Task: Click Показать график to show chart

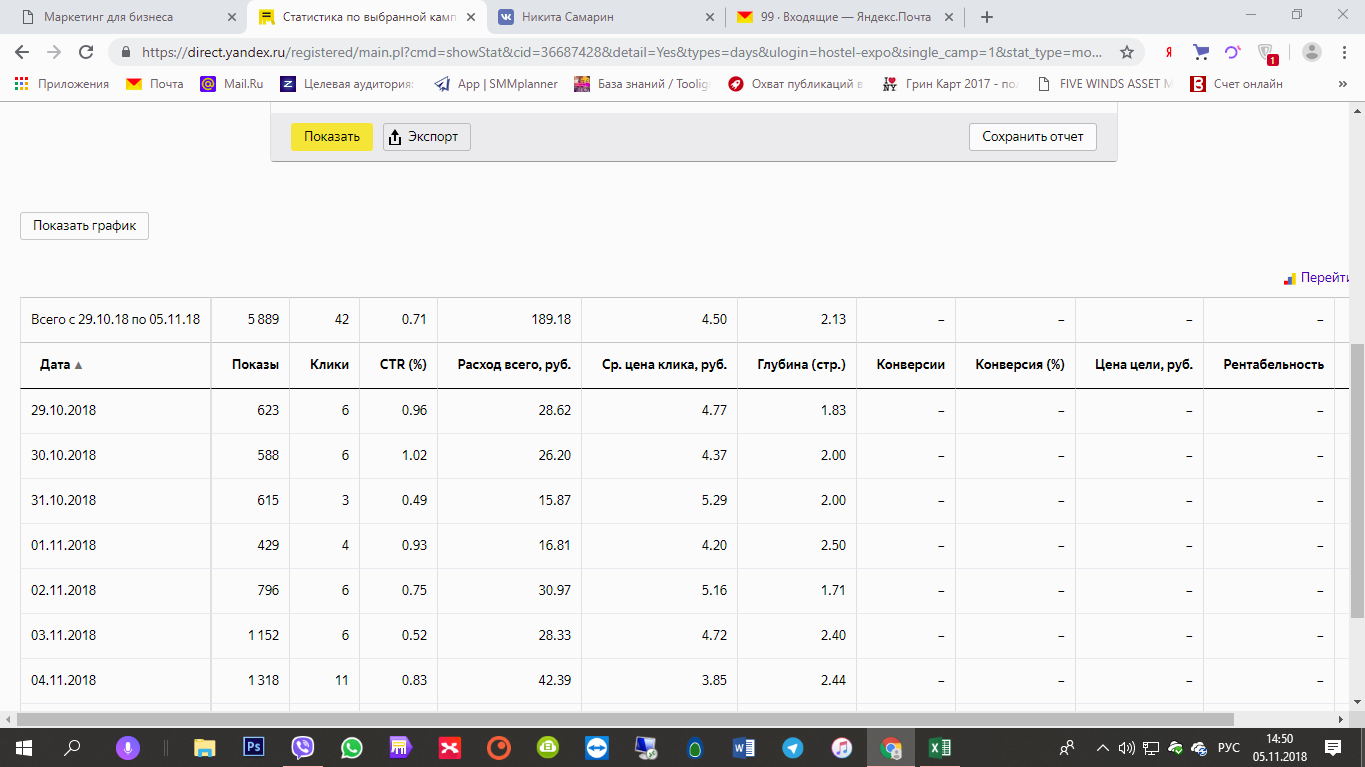Action: pyautogui.click(x=84, y=226)
